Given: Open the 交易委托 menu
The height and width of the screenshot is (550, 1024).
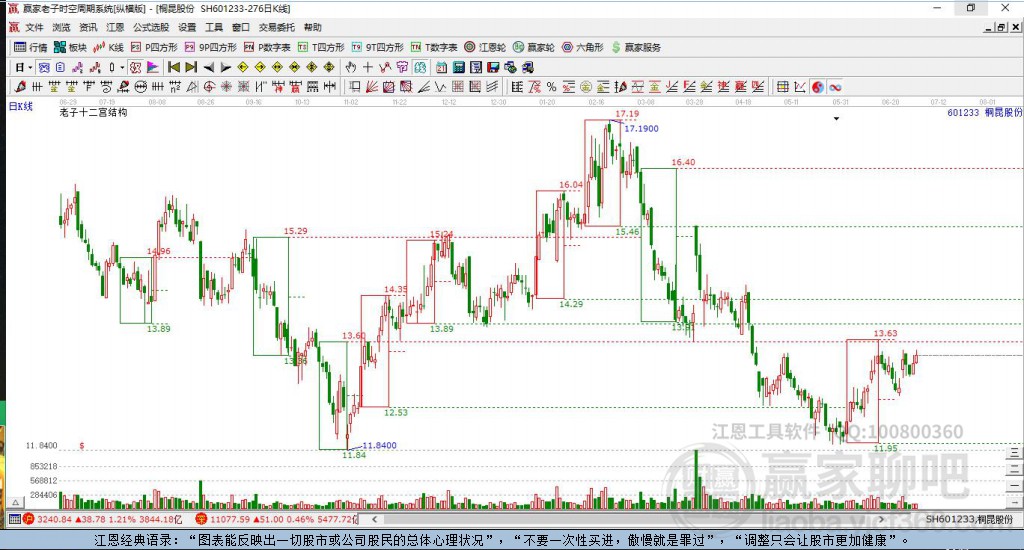Looking at the screenshot, I should (x=276, y=27).
